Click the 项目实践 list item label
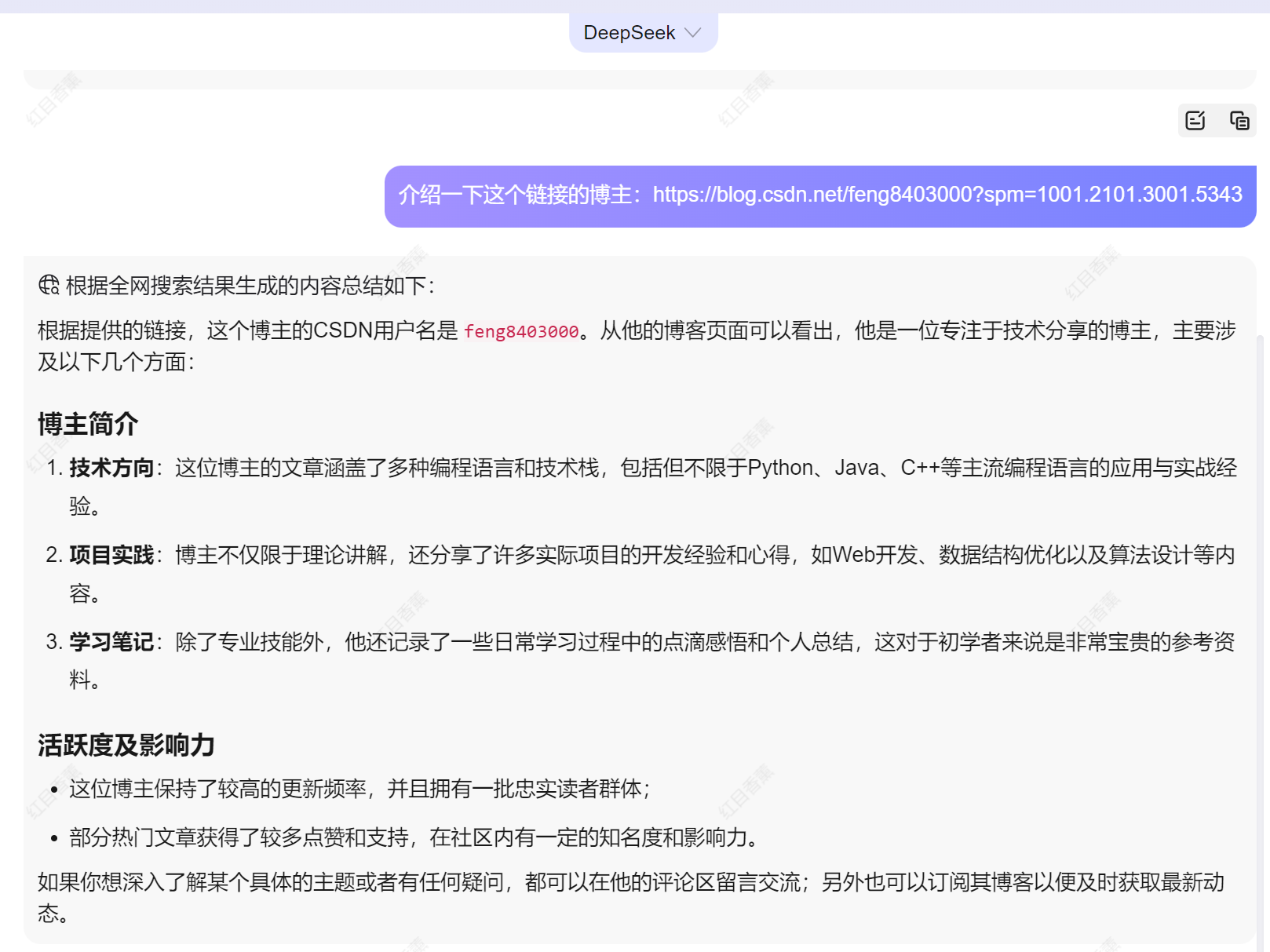 click(111, 555)
